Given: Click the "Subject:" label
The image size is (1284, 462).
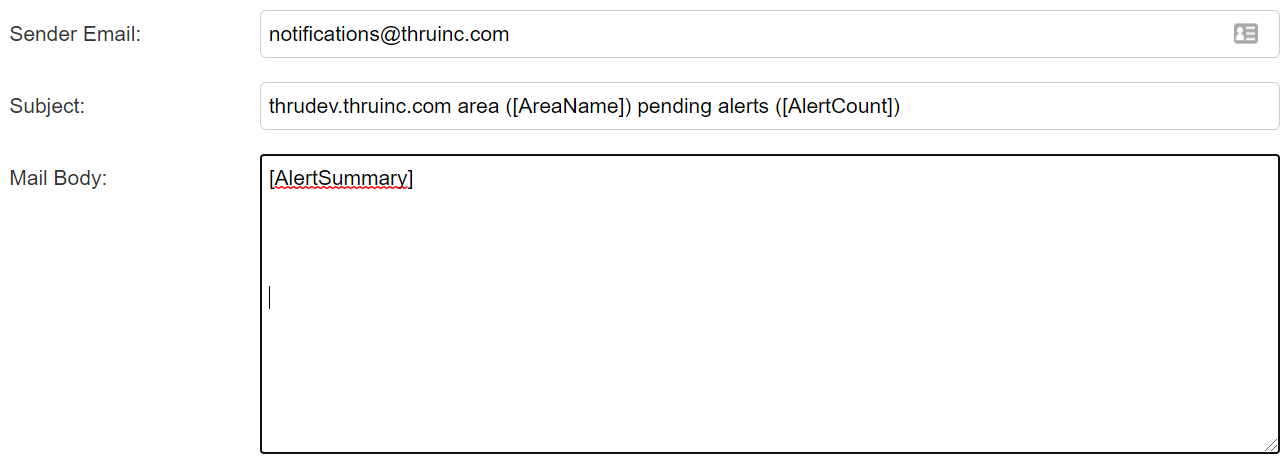Looking at the screenshot, I should [x=47, y=106].
